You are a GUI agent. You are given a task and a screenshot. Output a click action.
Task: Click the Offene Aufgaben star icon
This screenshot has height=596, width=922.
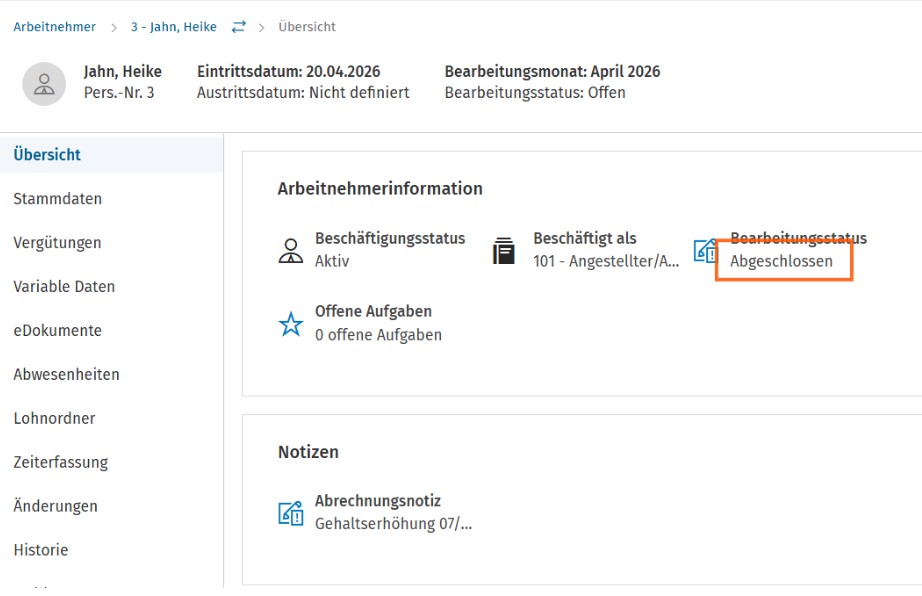[x=290, y=324]
